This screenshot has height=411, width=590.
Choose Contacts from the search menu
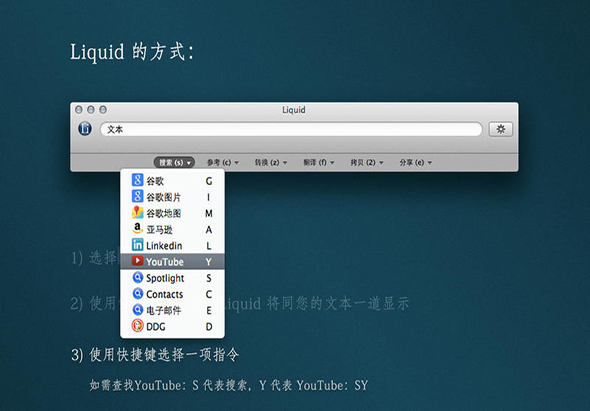tap(172, 294)
